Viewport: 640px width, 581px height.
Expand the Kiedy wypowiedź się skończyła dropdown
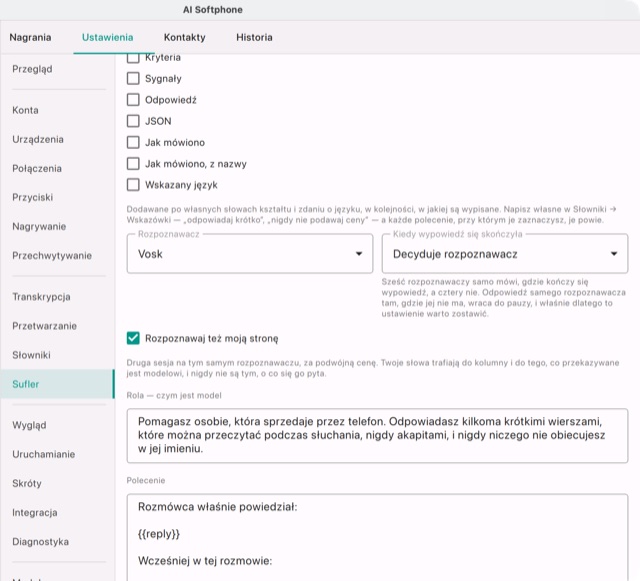click(504, 254)
